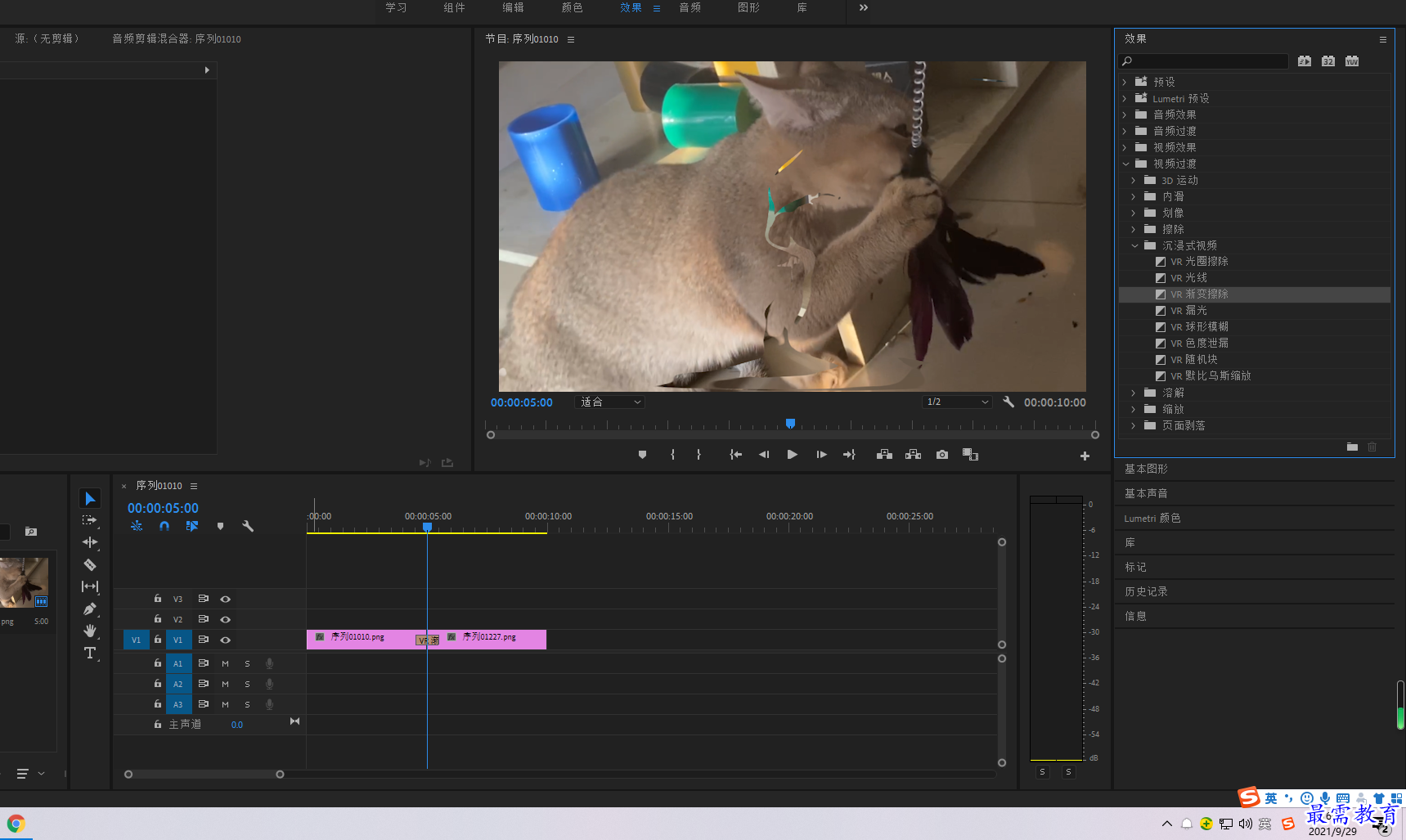Export frame with camera icon
Image resolution: width=1406 pixels, height=840 pixels.
click(x=942, y=455)
